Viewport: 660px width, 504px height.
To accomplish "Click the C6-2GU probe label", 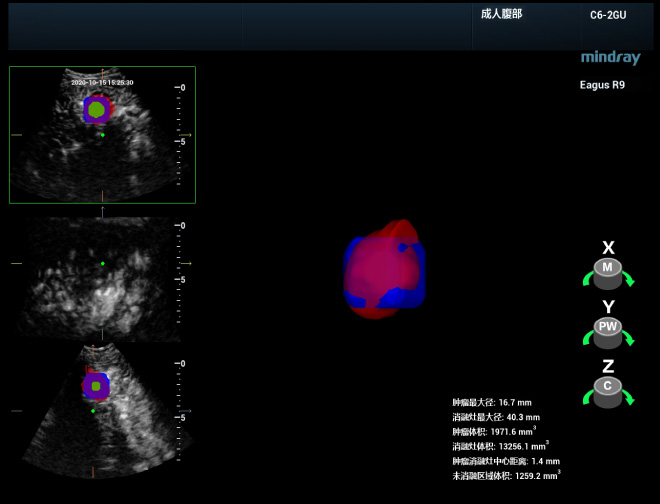I will (x=609, y=15).
